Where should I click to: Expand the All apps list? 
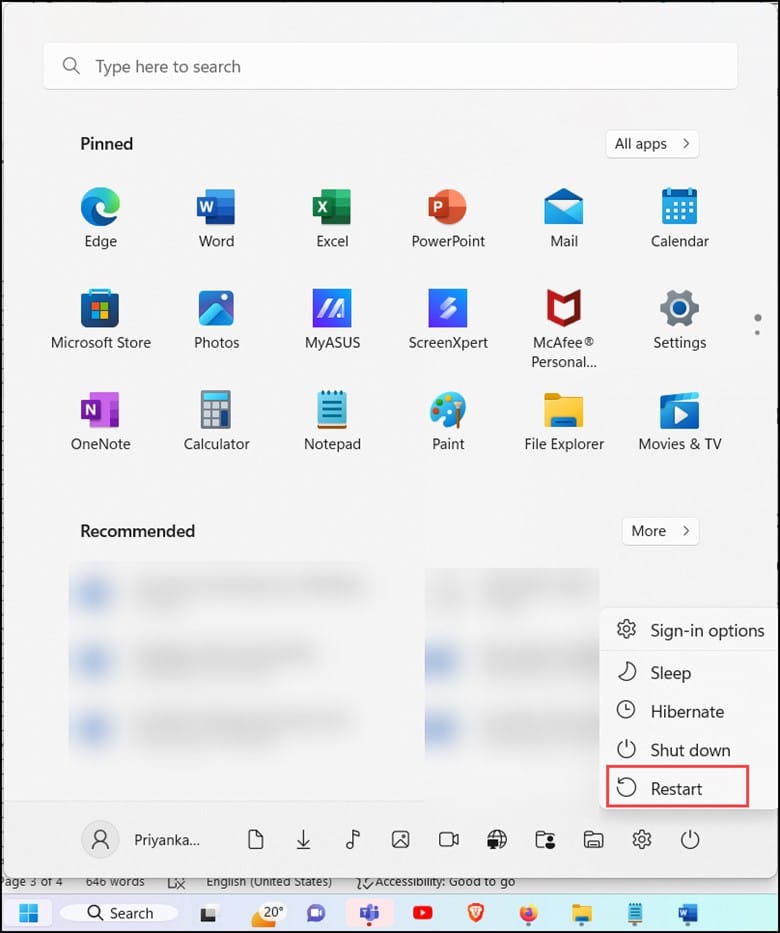pos(652,144)
